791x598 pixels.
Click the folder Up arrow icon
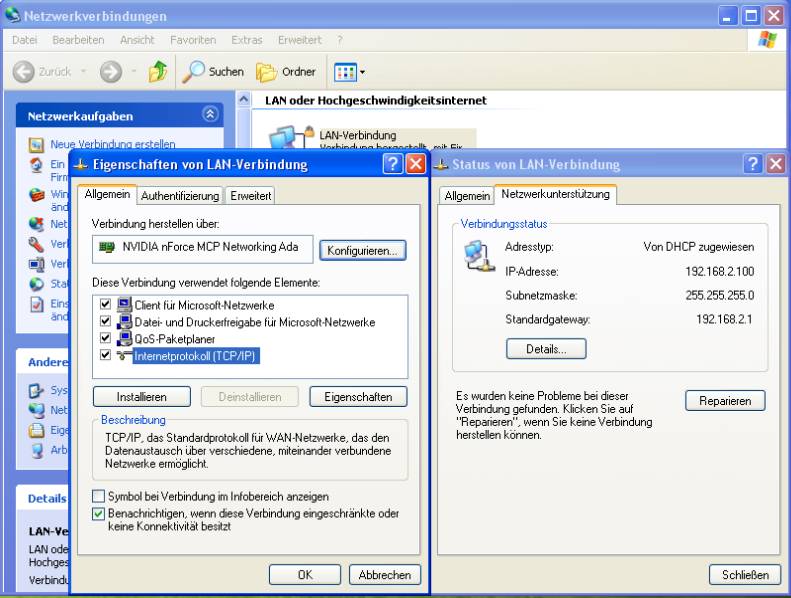click(158, 72)
